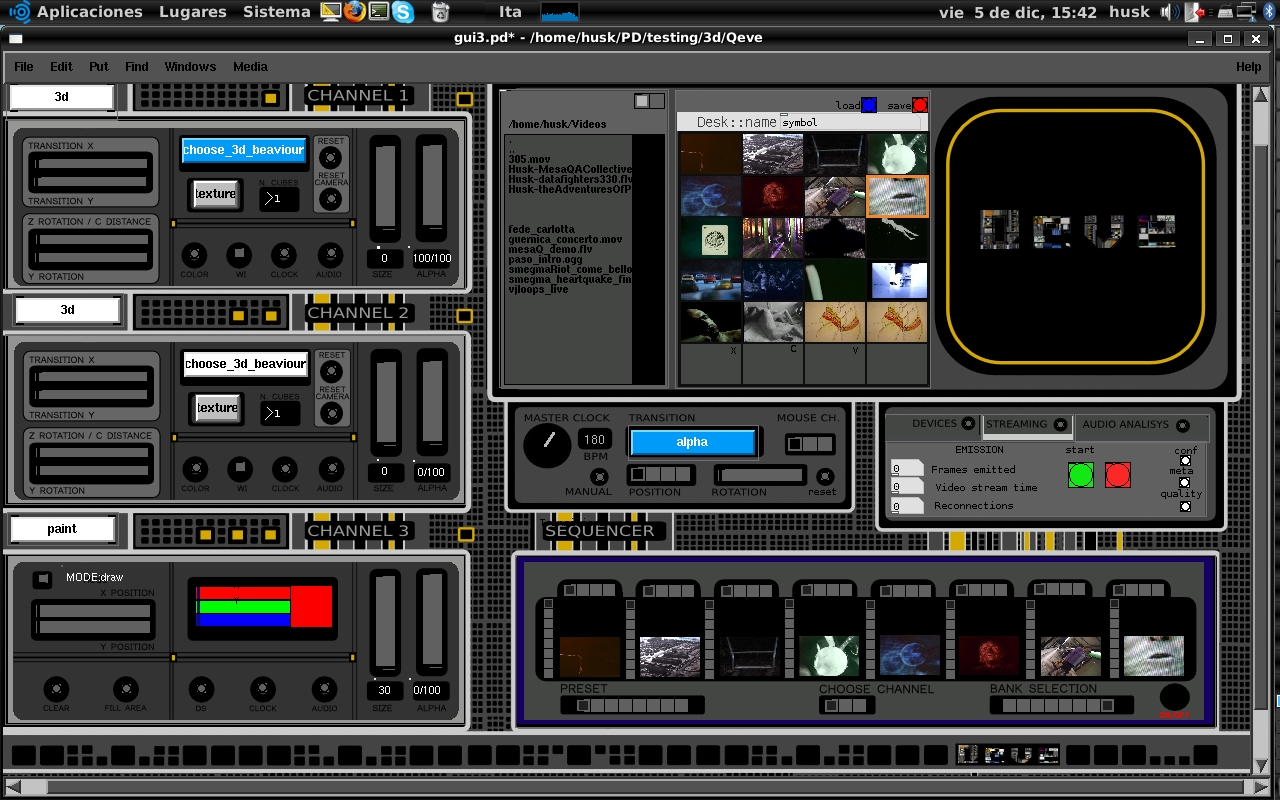Toggle the streaming quality checkbox
Screen dimensions: 1280x800
[1185, 506]
